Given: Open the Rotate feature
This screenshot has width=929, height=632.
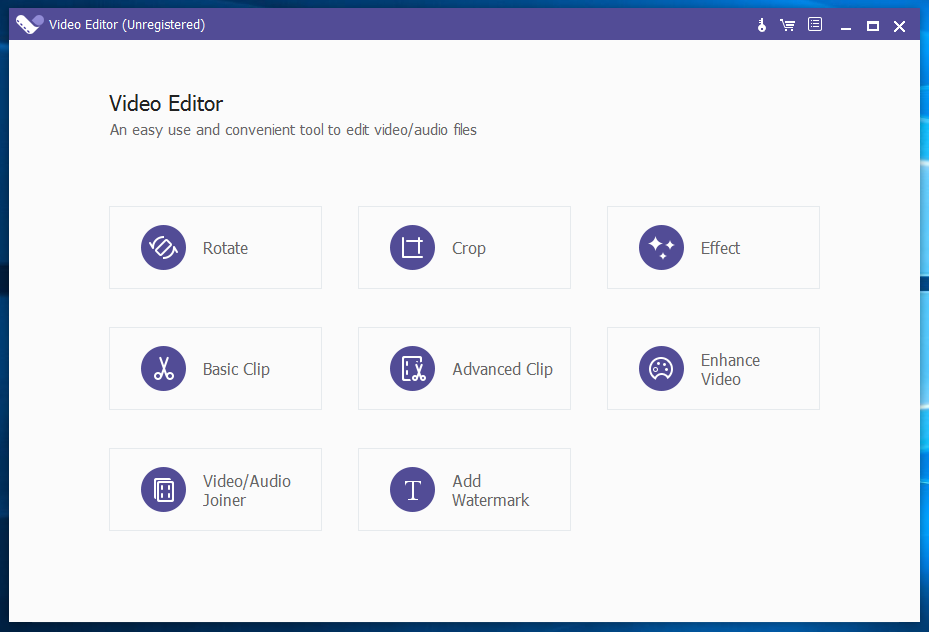Looking at the screenshot, I should coord(215,247).
